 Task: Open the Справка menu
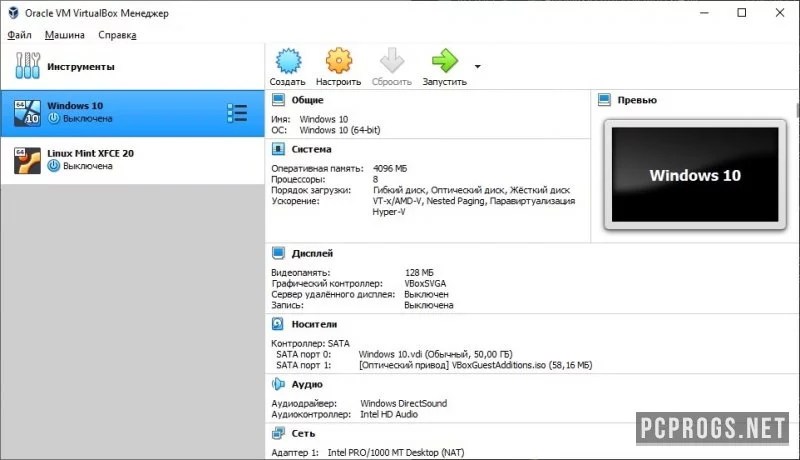tap(117, 35)
